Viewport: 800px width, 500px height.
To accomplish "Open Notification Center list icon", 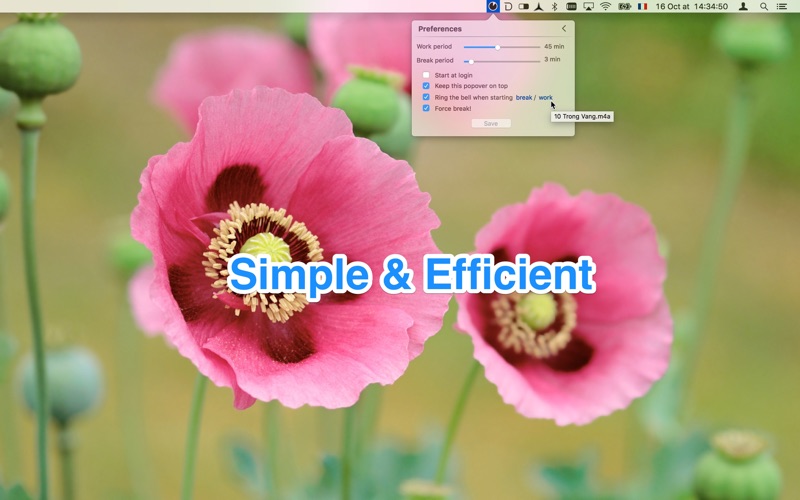I will [782, 7].
